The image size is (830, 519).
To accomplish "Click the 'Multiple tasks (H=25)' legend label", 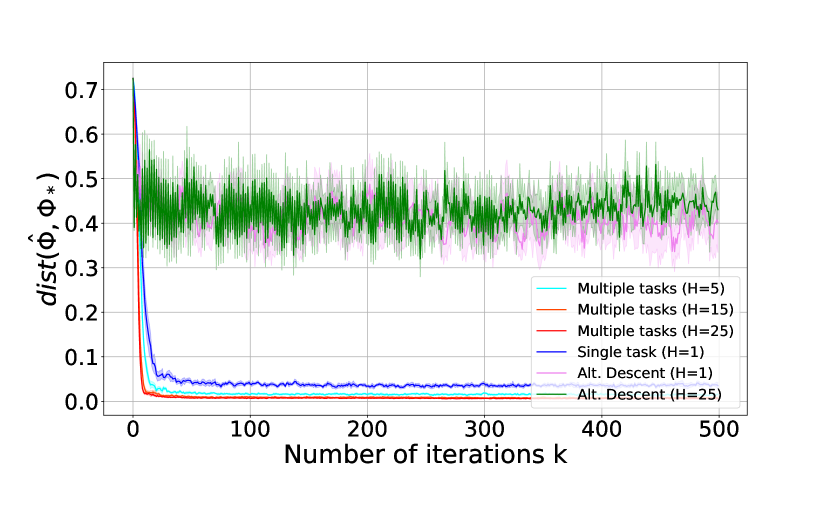I will [x=655, y=331].
